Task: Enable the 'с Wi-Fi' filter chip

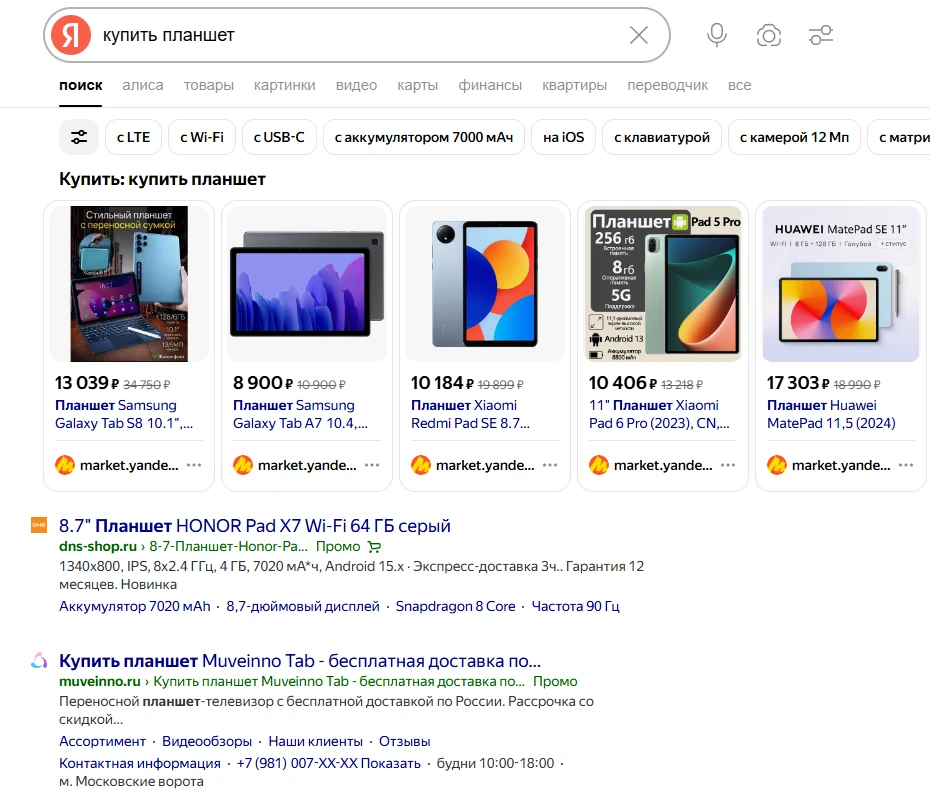Action: coord(202,137)
